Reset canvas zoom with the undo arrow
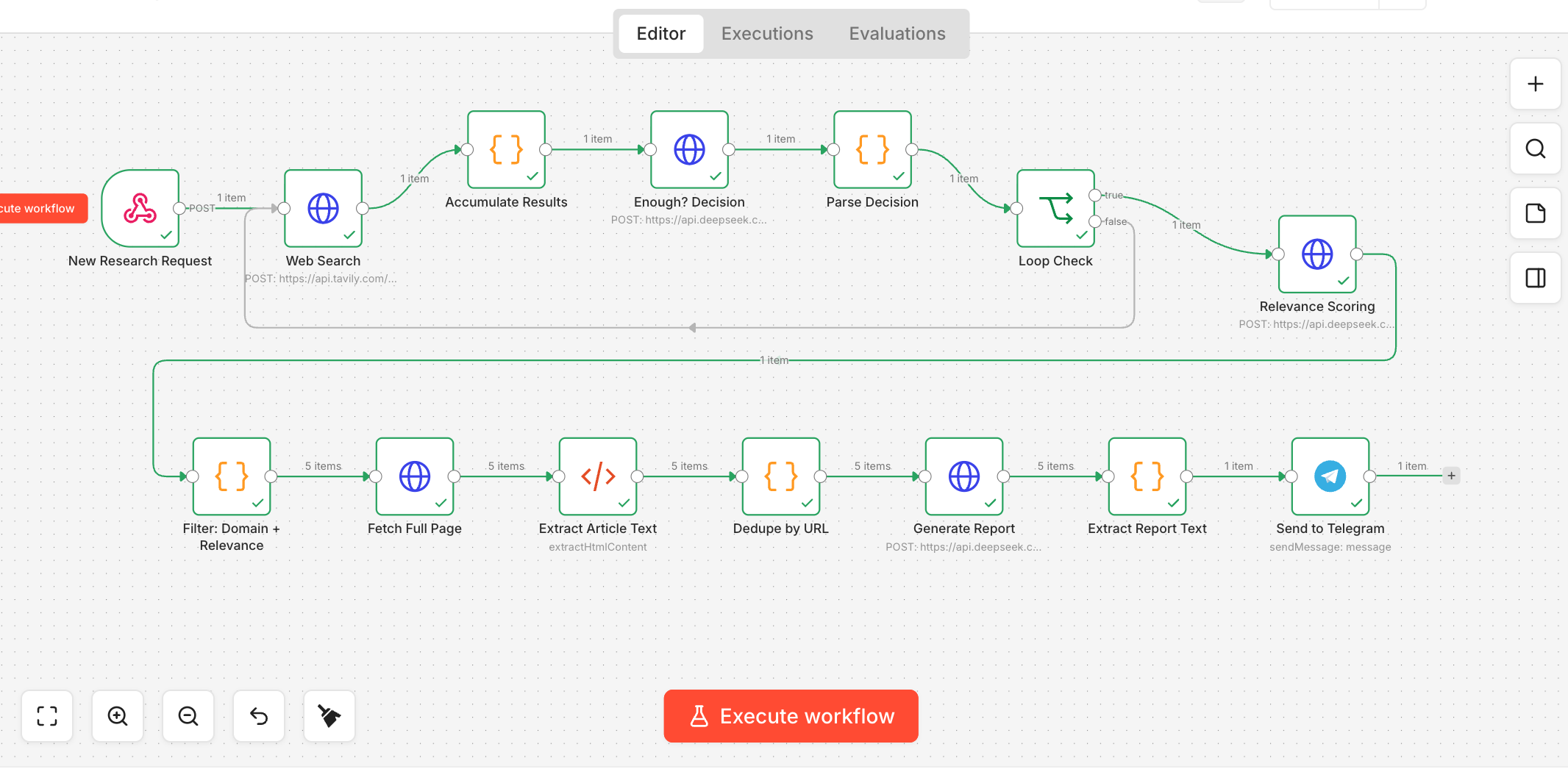This screenshot has width=1568, height=769. click(259, 716)
